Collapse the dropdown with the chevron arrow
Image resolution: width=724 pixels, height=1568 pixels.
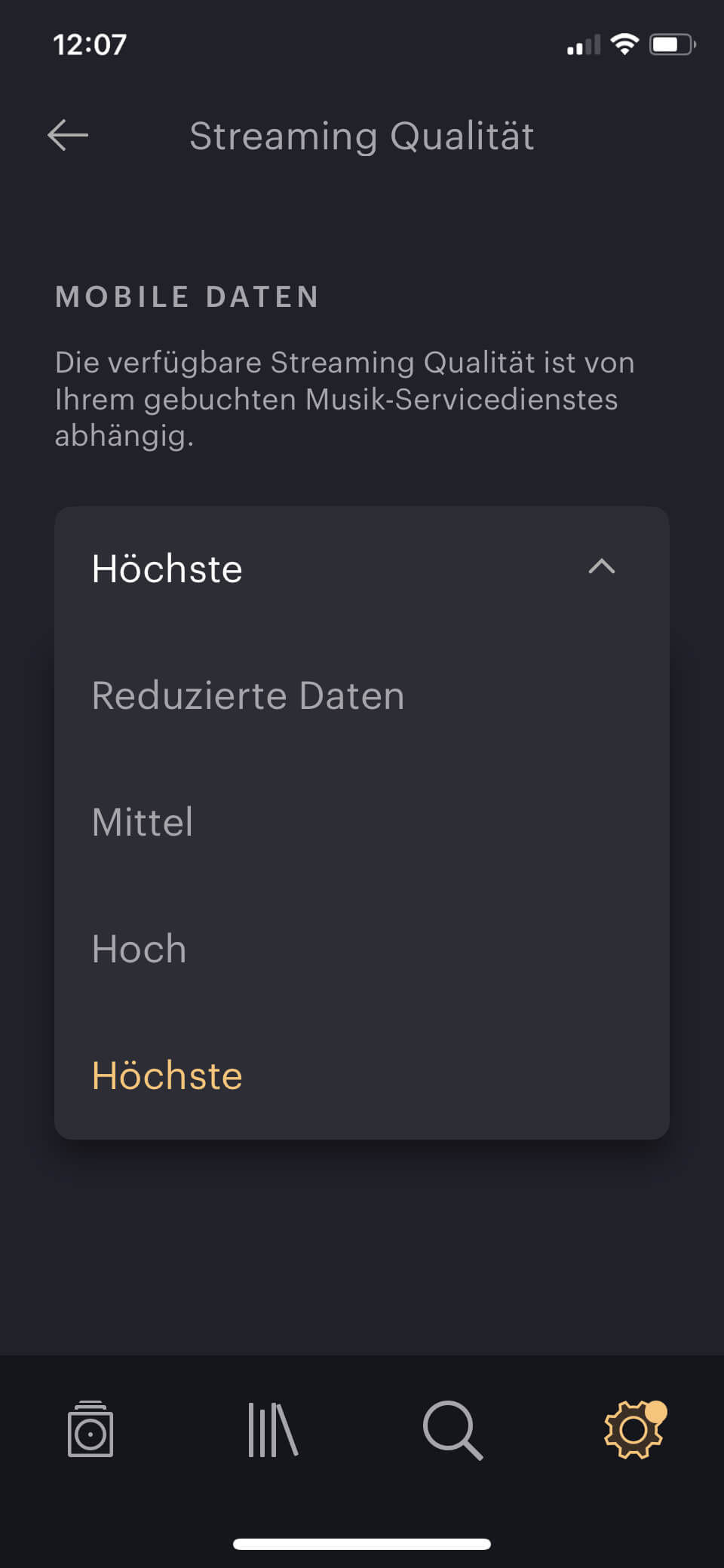click(601, 567)
